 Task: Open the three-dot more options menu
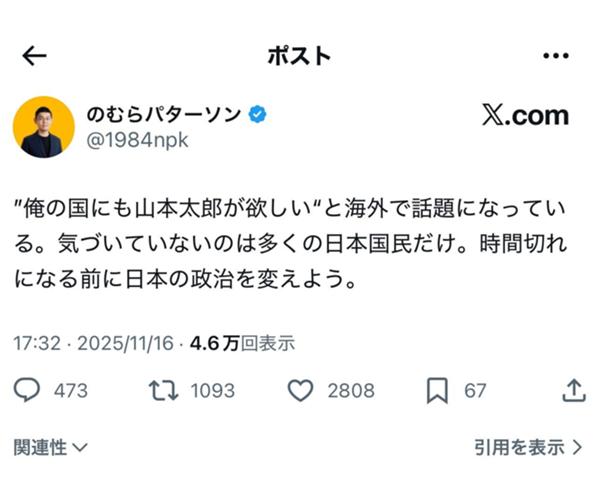point(555,56)
